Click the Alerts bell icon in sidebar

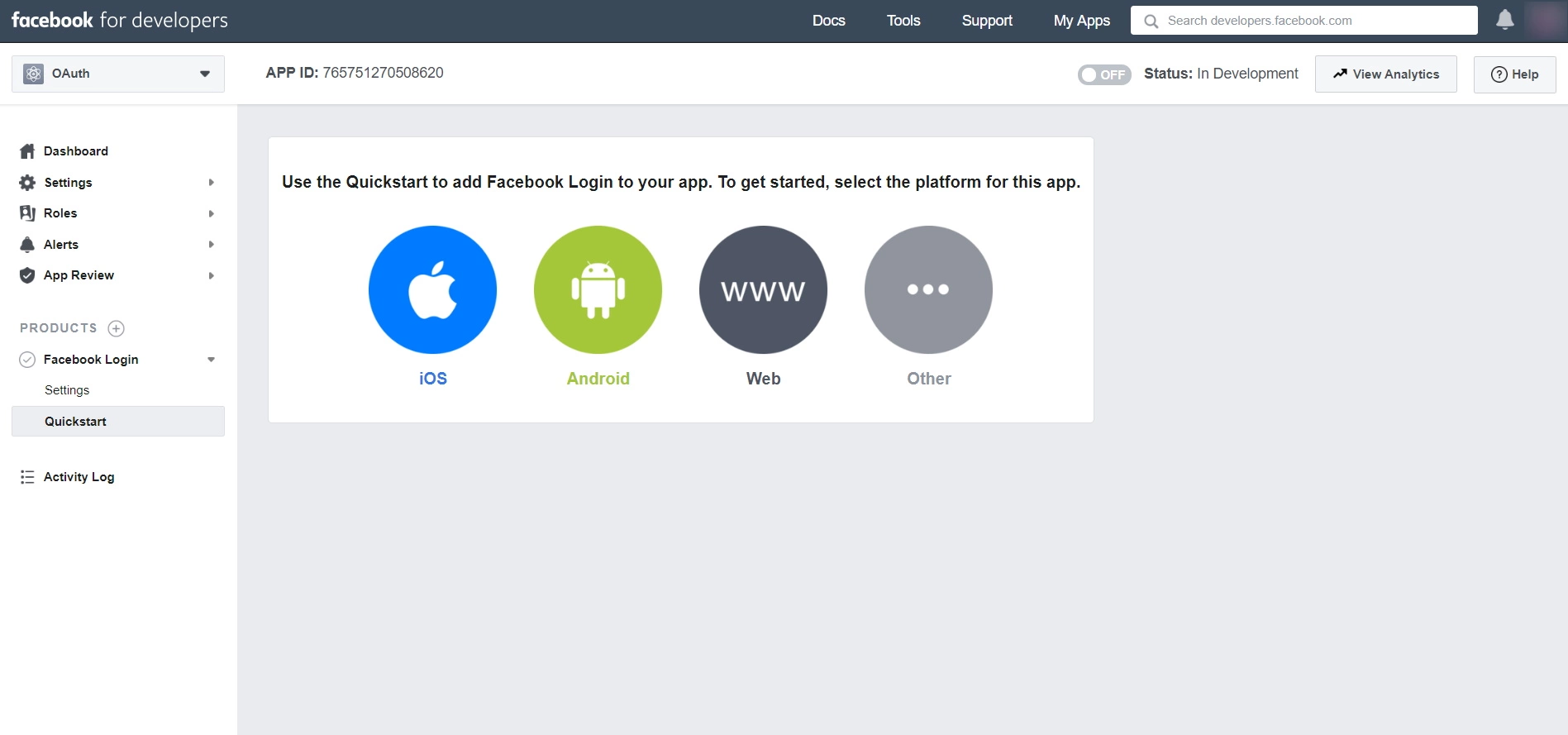click(x=27, y=245)
